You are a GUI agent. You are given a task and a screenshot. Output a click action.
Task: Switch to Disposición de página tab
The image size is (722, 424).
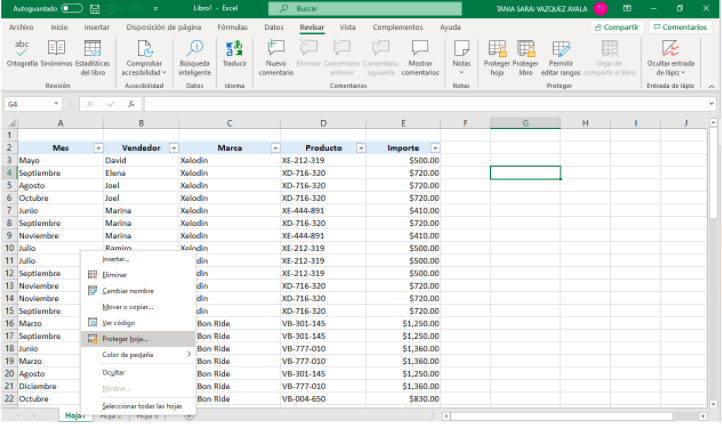[x=163, y=27]
